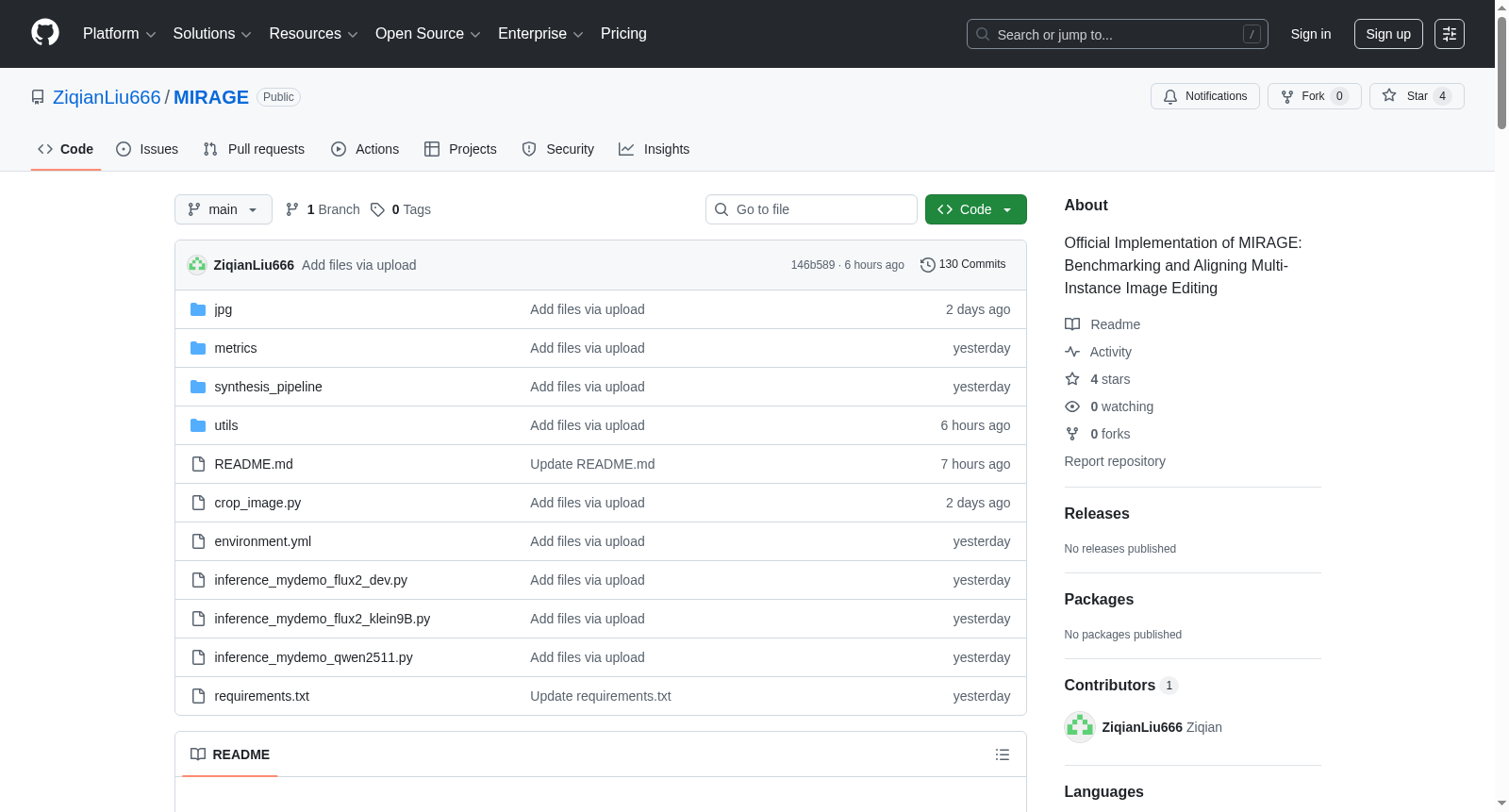Switch to the Pull requests tab
Viewport: 1509px width, 812px height.
[254, 149]
